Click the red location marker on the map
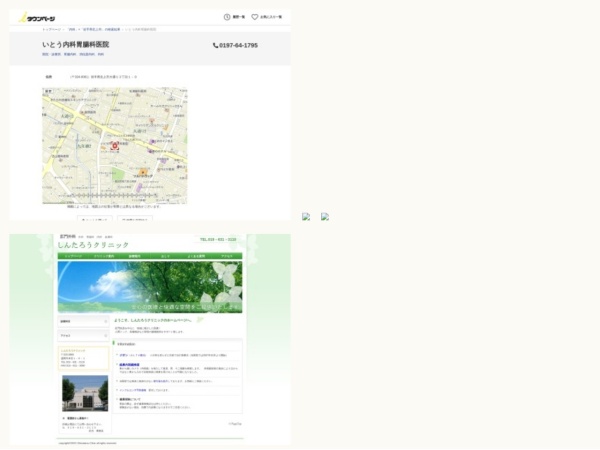Screen dimensions: 600x450 [x=114, y=146]
